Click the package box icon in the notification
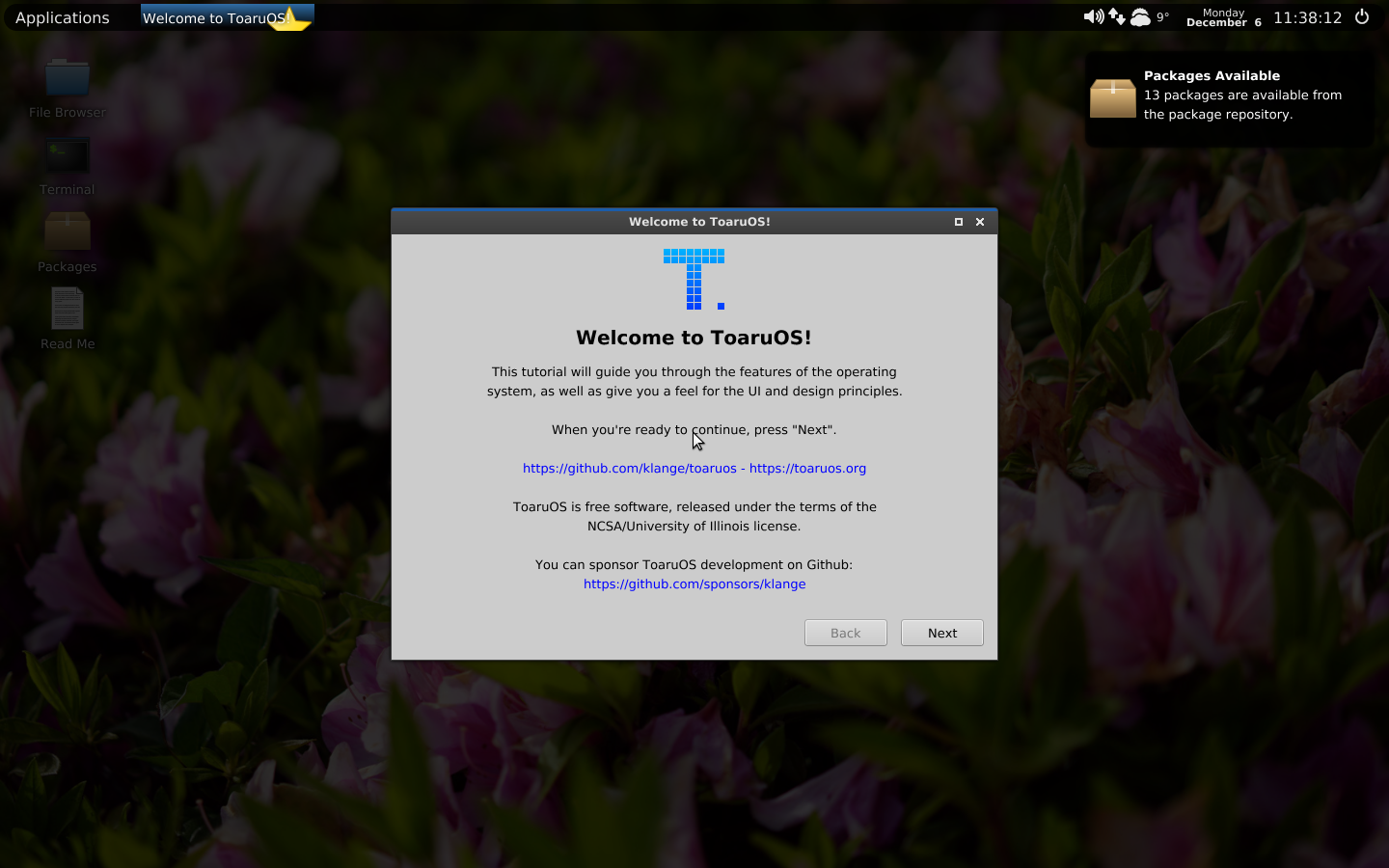Viewport: 1389px width, 868px height. pos(1112,97)
